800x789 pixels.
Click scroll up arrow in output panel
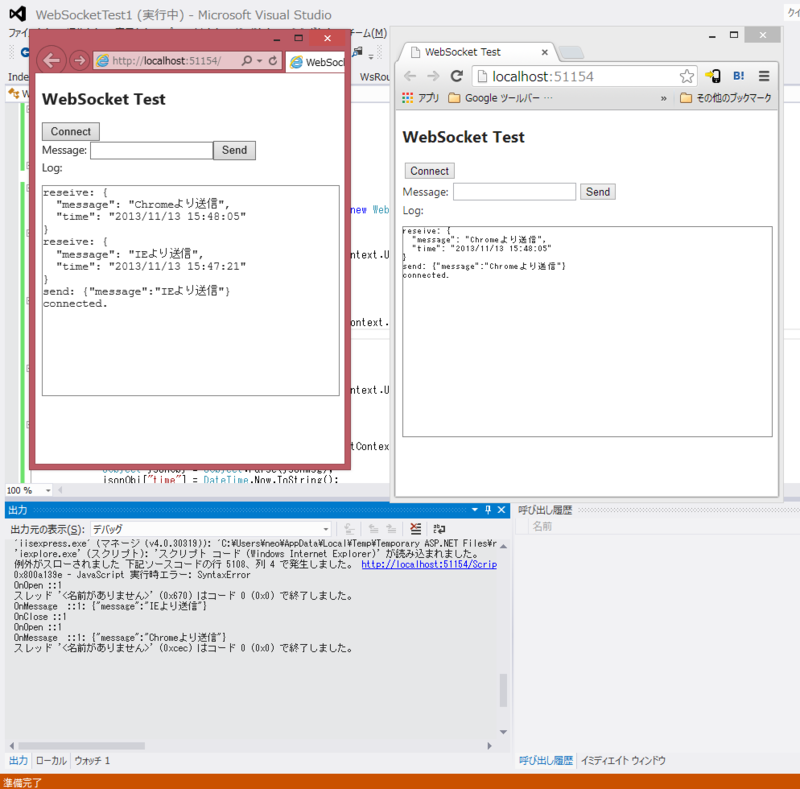(x=504, y=547)
